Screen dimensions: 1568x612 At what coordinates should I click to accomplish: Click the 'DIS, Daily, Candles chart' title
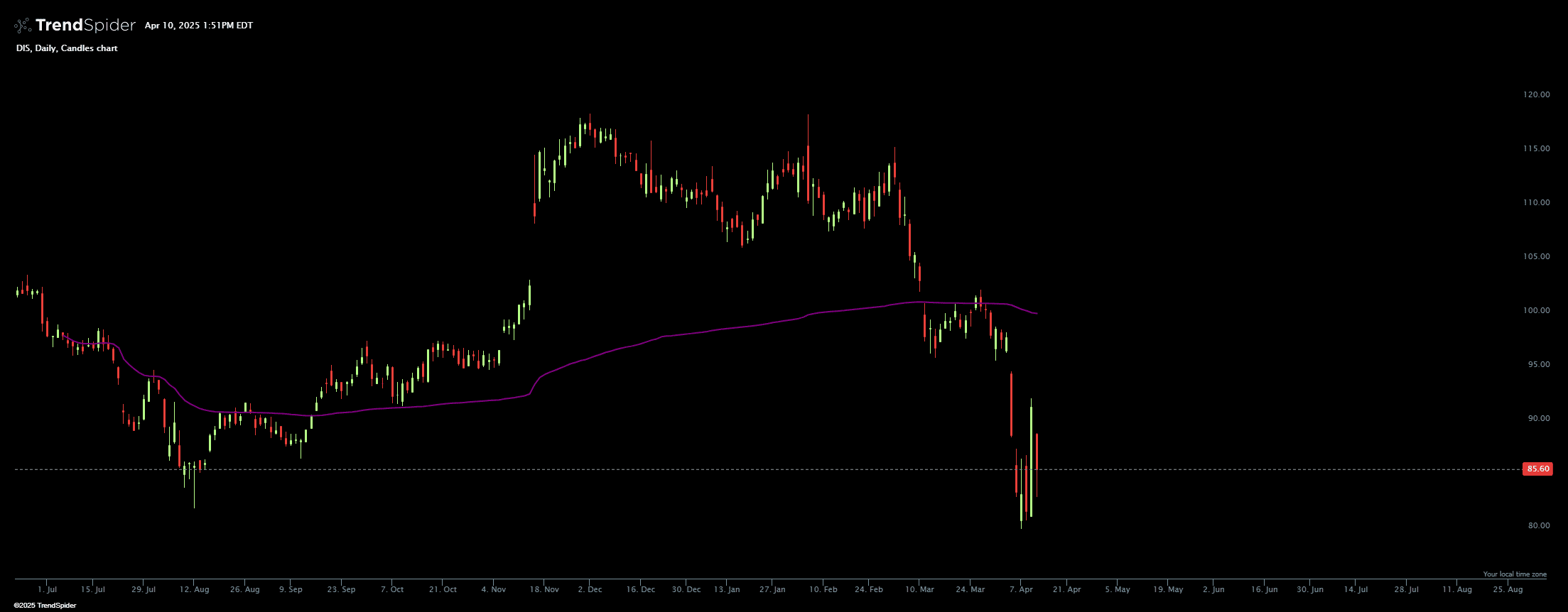coord(67,48)
